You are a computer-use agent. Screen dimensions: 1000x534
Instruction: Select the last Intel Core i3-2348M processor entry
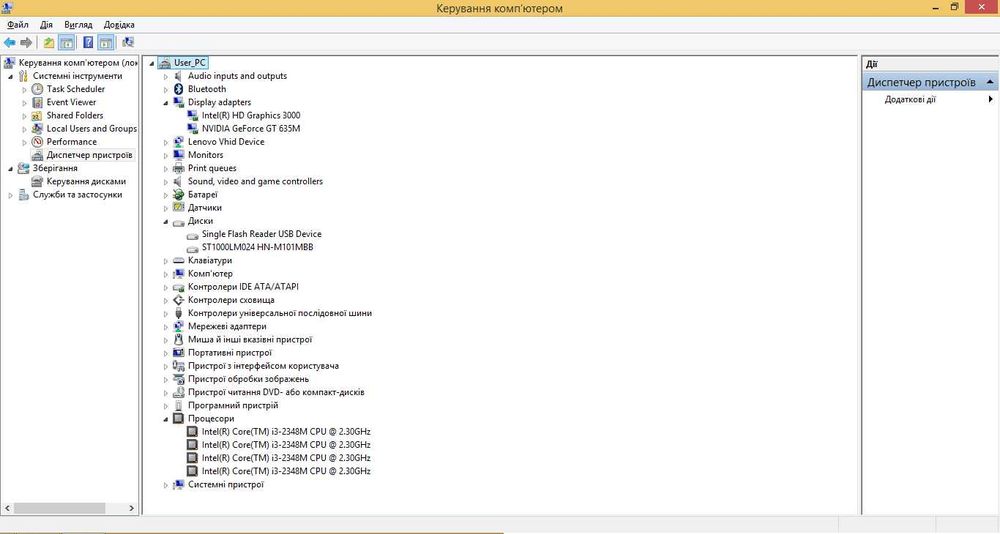coord(286,471)
